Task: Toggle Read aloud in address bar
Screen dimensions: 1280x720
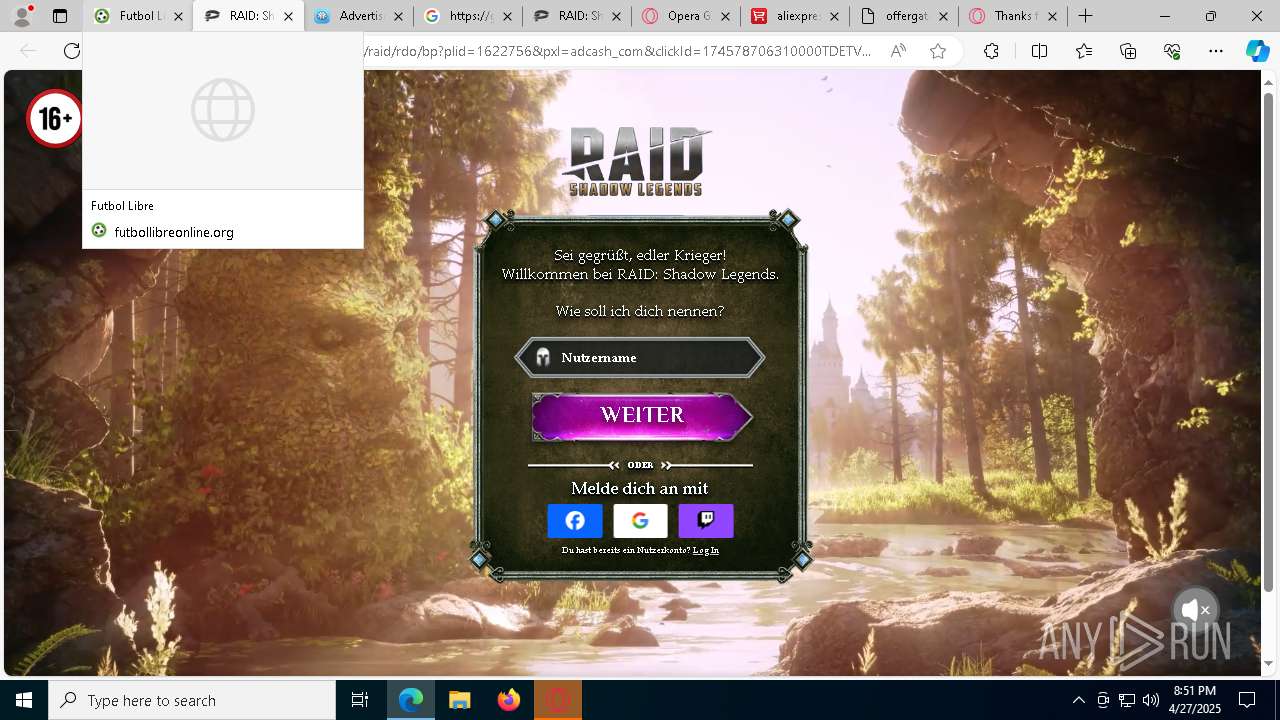Action: coord(898,51)
